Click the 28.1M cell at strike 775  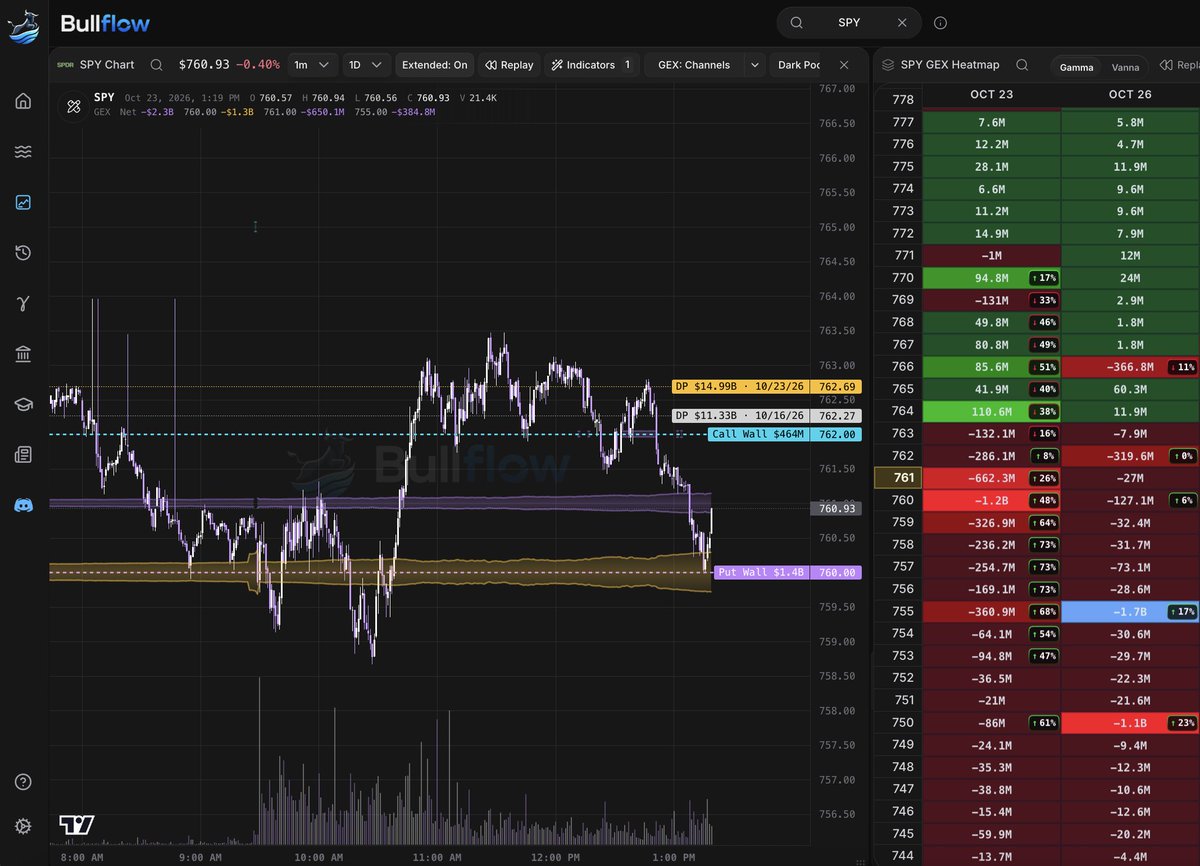click(x=991, y=167)
